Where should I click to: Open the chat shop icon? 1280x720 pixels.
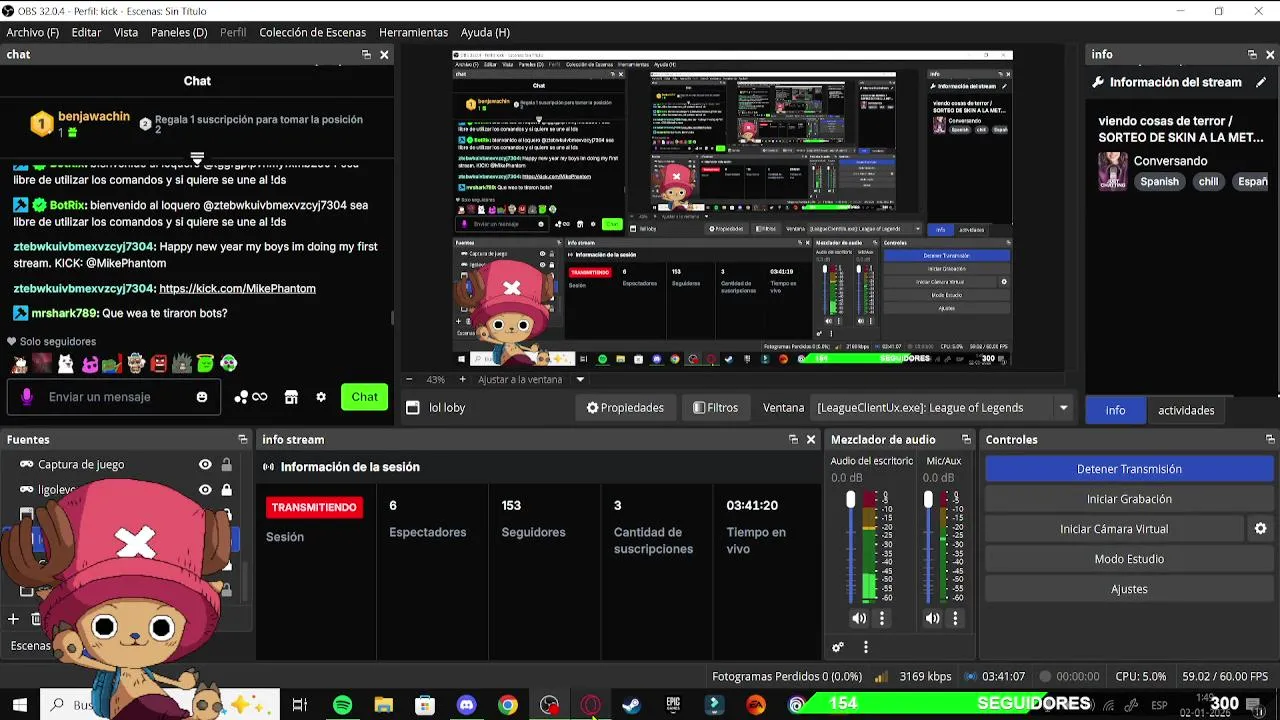tap(291, 397)
